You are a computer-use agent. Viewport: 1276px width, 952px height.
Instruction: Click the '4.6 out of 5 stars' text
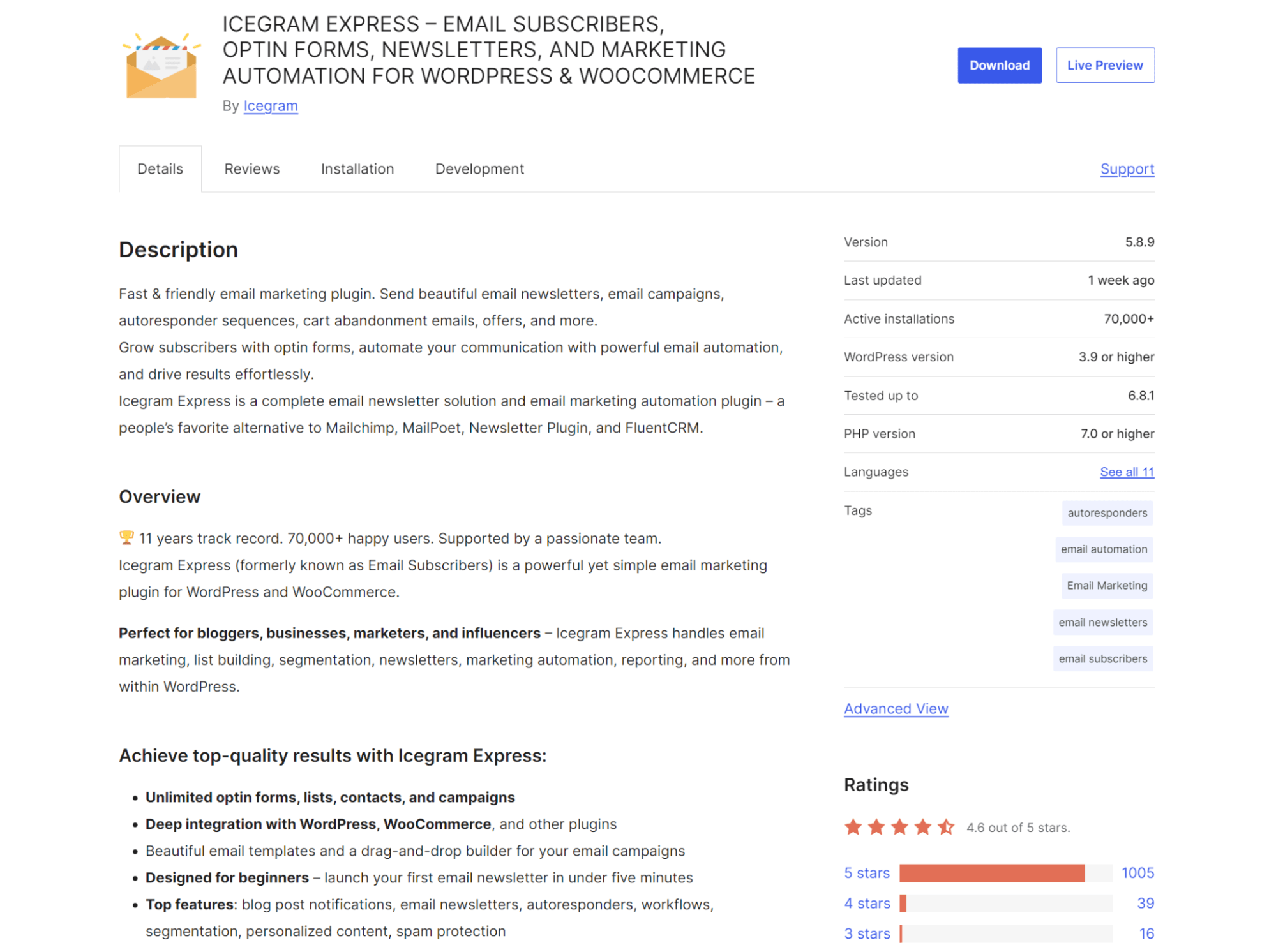(x=1017, y=828)
